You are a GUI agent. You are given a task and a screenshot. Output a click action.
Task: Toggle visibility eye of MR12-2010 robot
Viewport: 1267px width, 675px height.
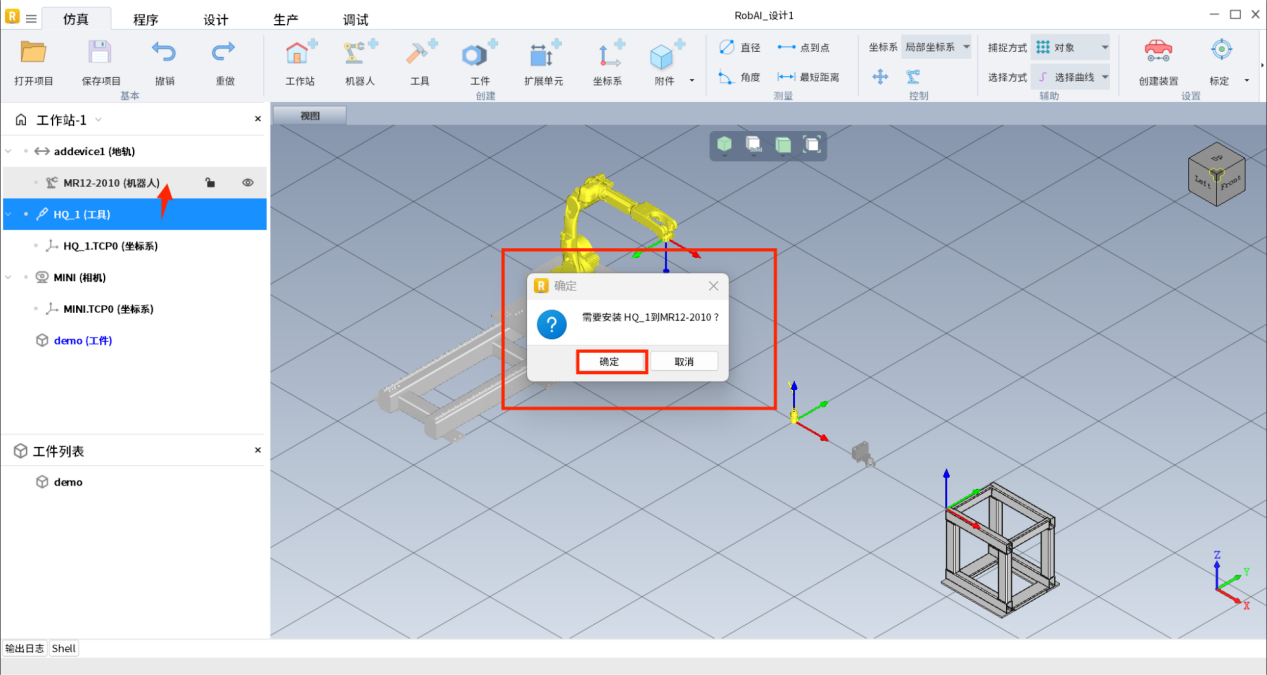click(x=248, y=183)
